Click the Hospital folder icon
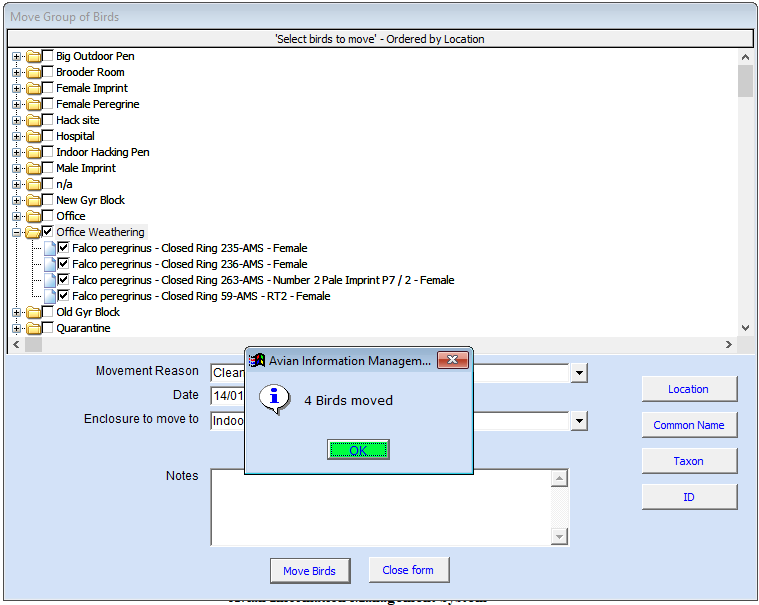This screenshot has width=759, height=605. pos(34,137)
